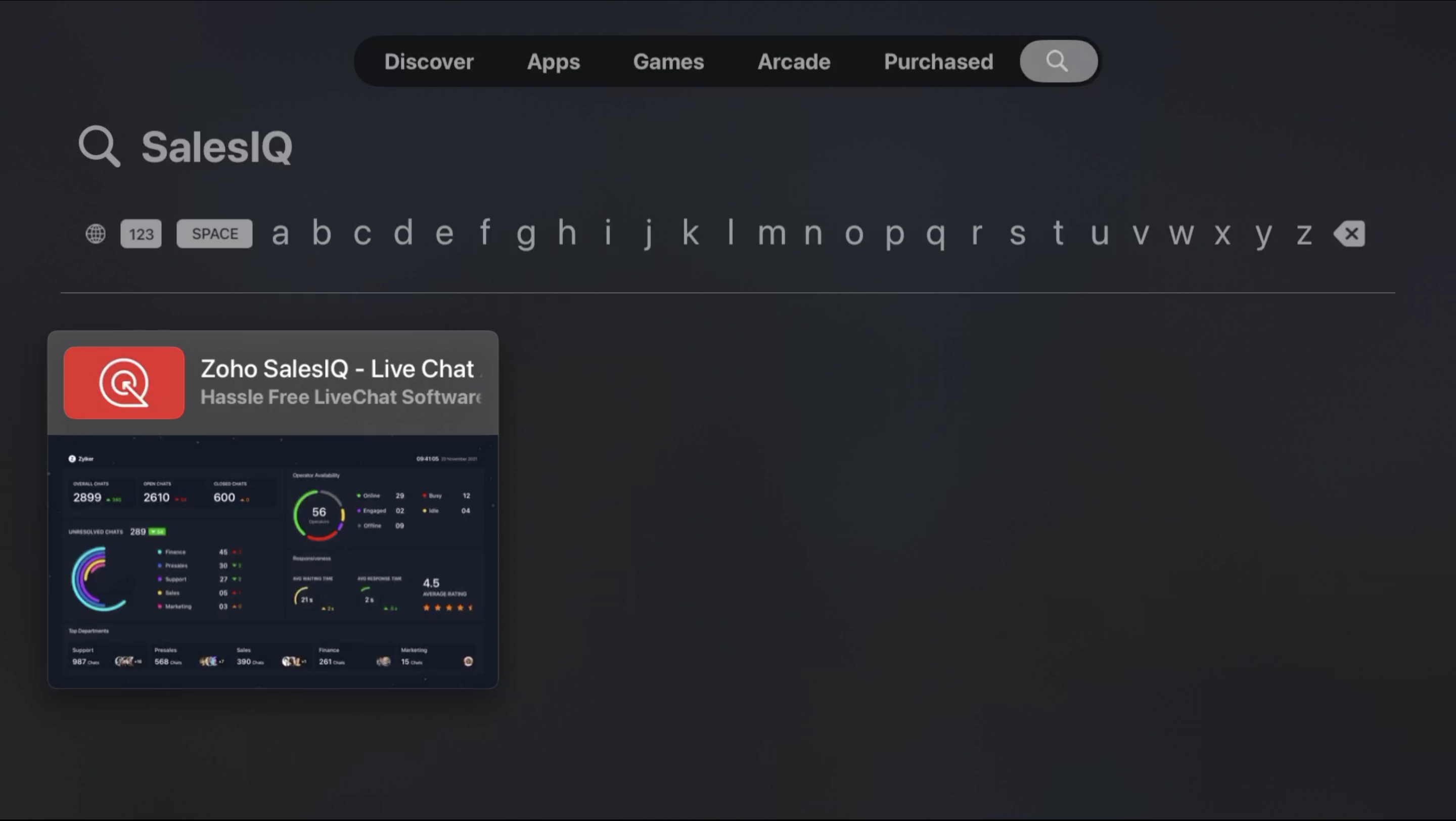Open Zoho SalesIQ dashboard screenshot preview
The height and width of the screenshot is (821, 1456).
click(x=273, y=561)
